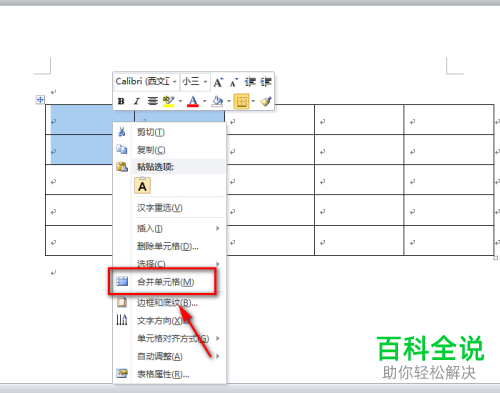Choose 表格属性(R)... menu entry
500x393 pixels.
click(170, 375)
